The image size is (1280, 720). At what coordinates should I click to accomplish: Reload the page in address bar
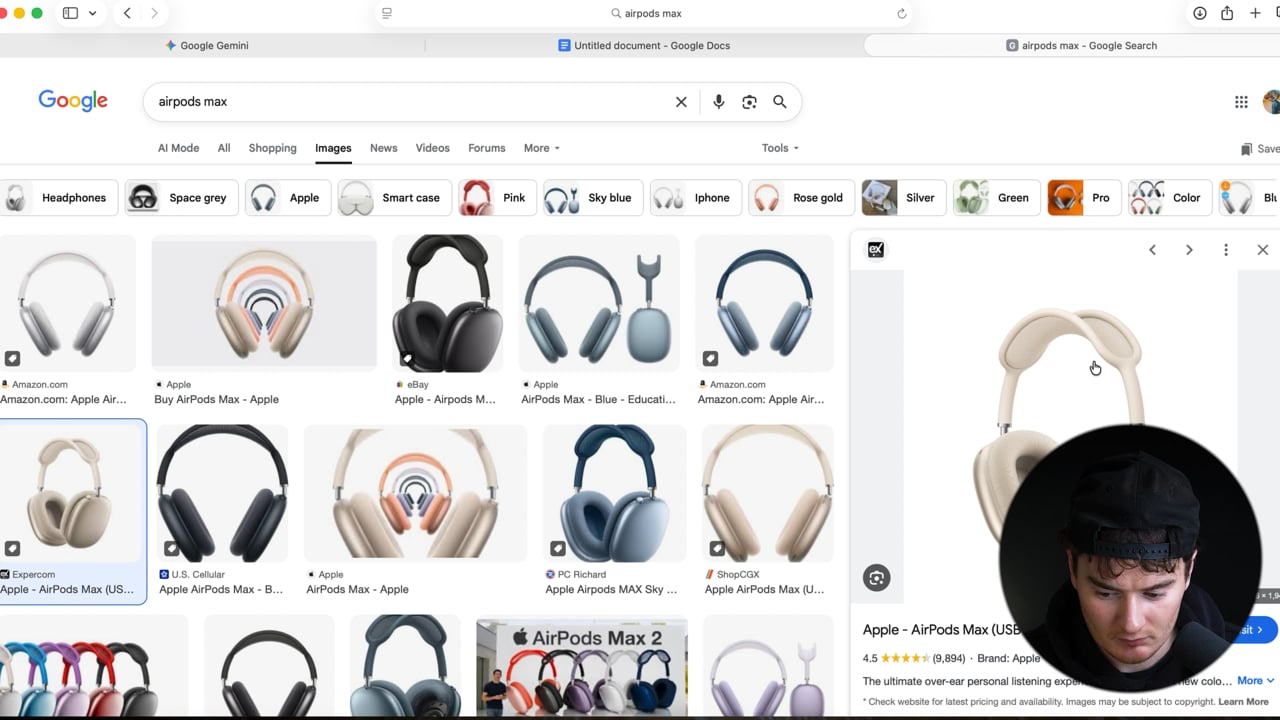coord(902,13)
